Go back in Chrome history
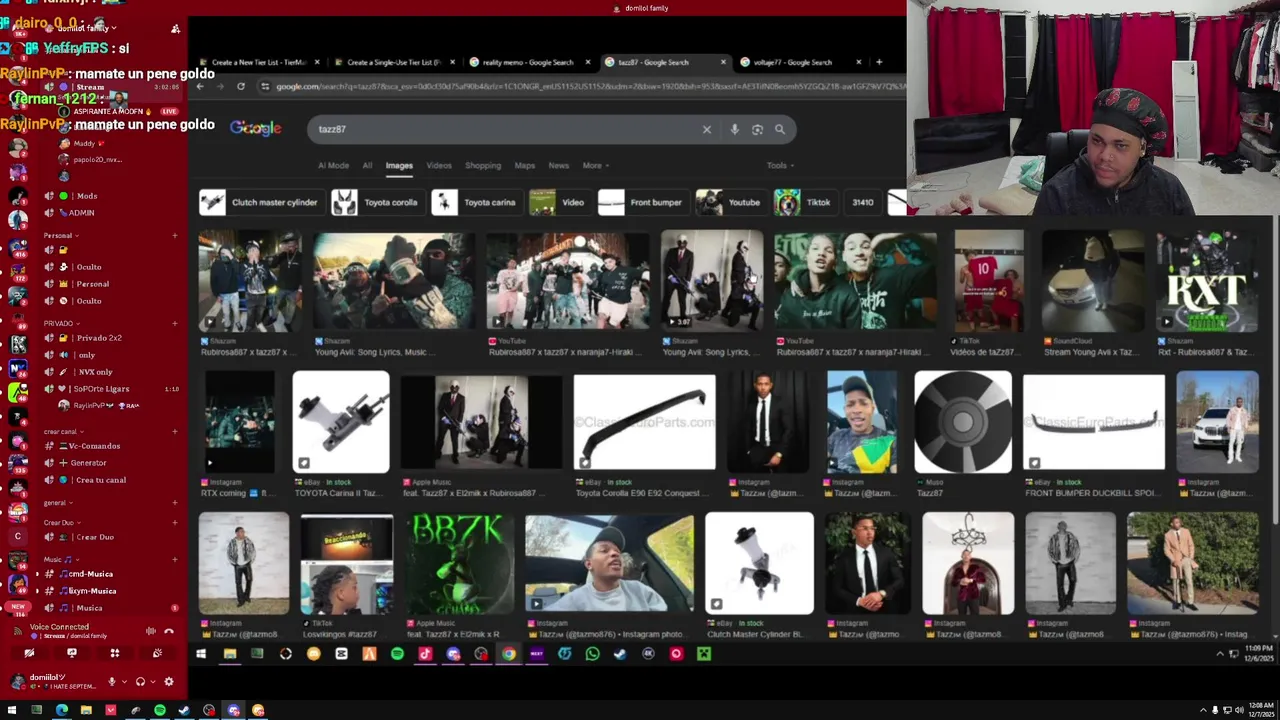 pos(201,87)
